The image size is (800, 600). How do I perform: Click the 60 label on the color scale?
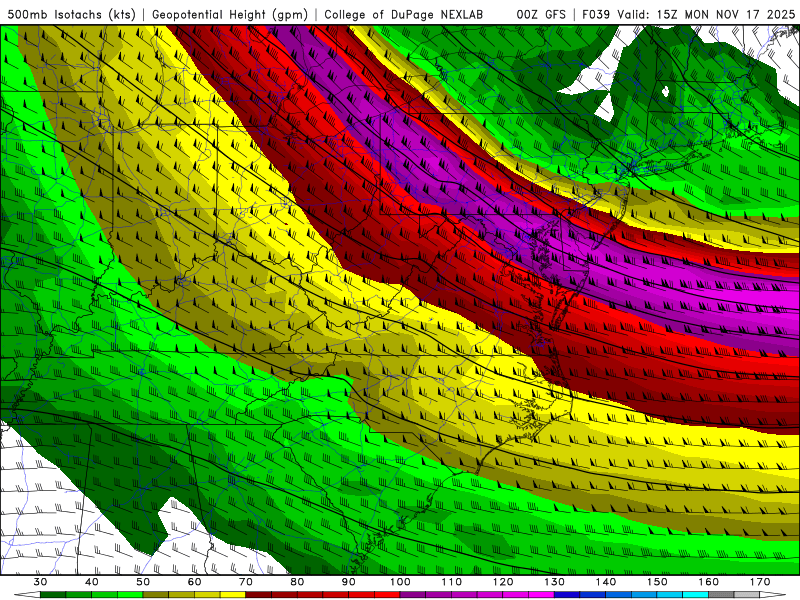pyautogui.click(x=194, y=582)
